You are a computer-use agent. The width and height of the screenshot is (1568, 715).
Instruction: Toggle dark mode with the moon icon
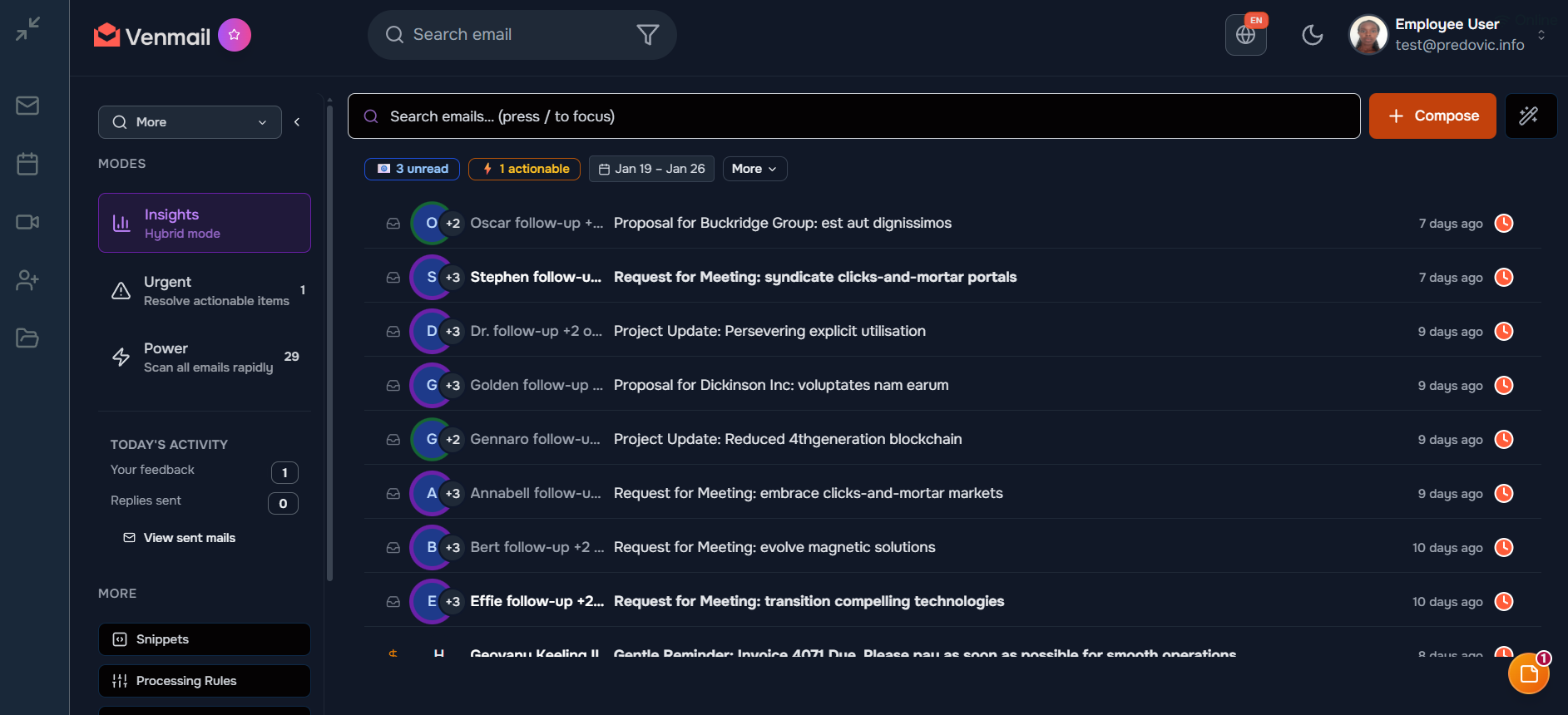click(x=1312, y=35)
